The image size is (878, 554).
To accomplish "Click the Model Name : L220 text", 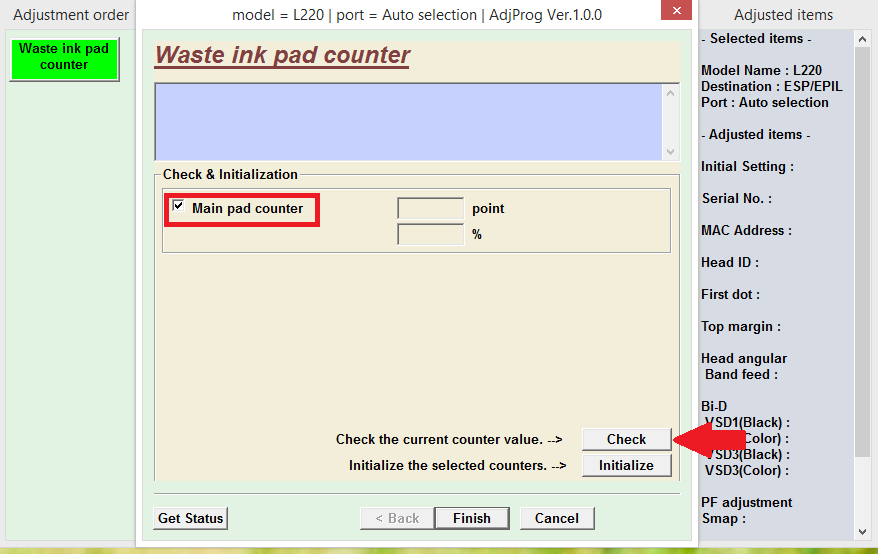I will coord(761,71).
